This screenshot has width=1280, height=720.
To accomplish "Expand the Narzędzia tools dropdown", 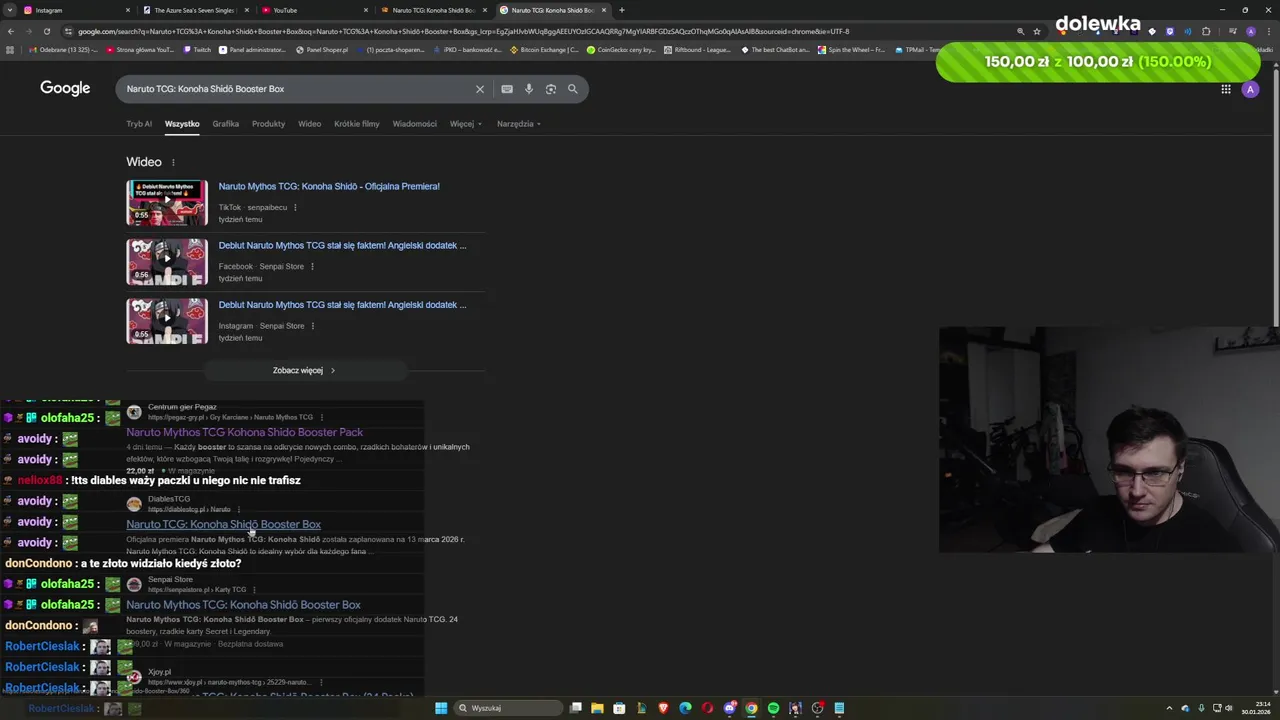I will (518, 124).
